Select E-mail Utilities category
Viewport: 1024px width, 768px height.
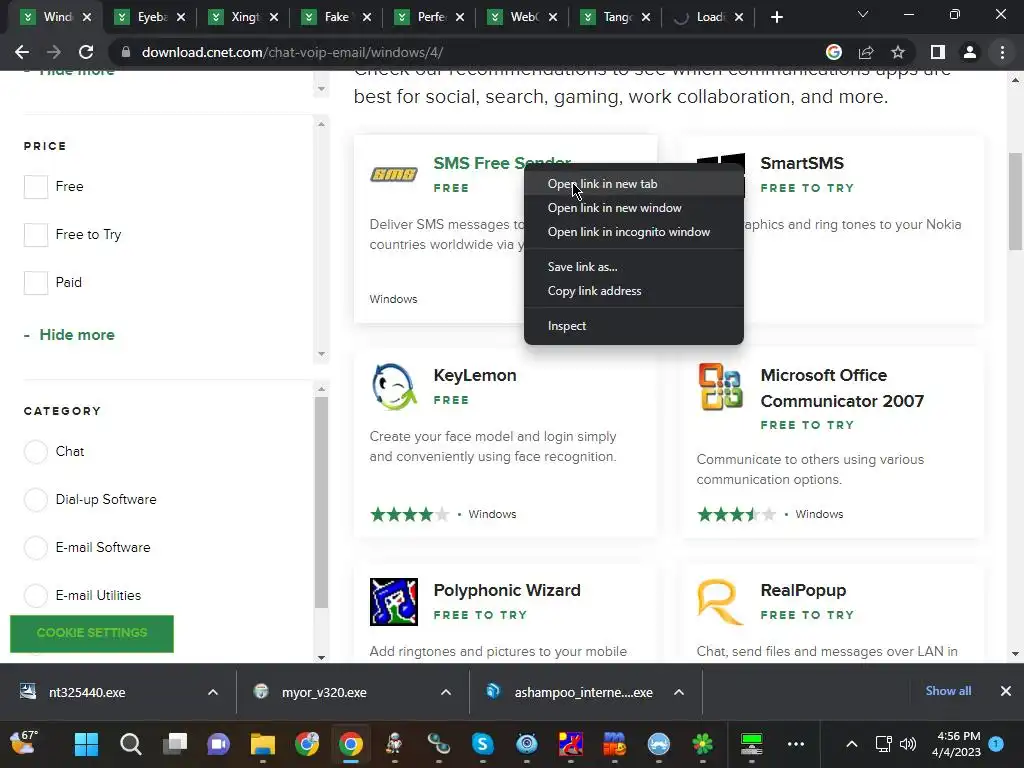36,596
